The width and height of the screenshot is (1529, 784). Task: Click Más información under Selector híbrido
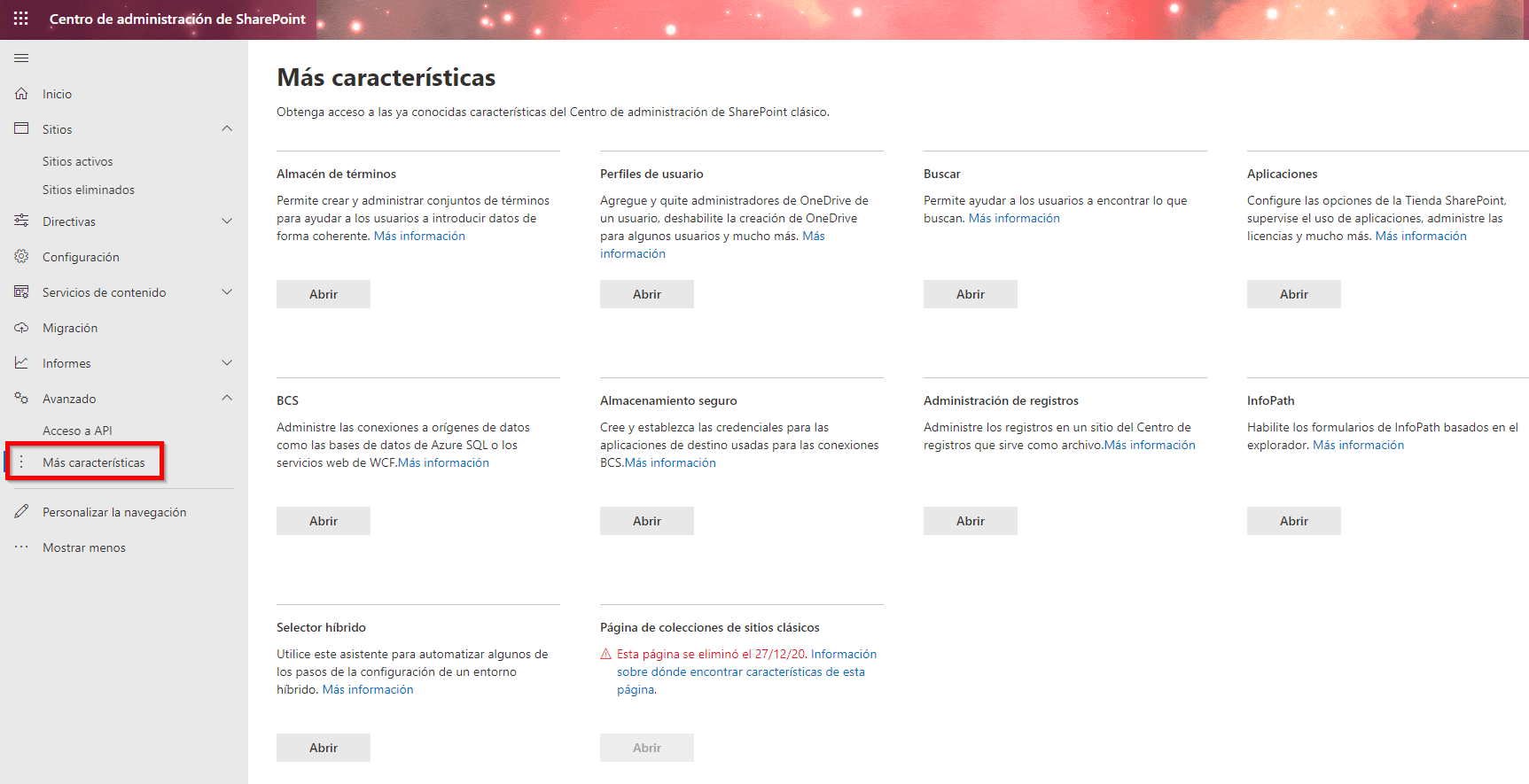(368, 689)
